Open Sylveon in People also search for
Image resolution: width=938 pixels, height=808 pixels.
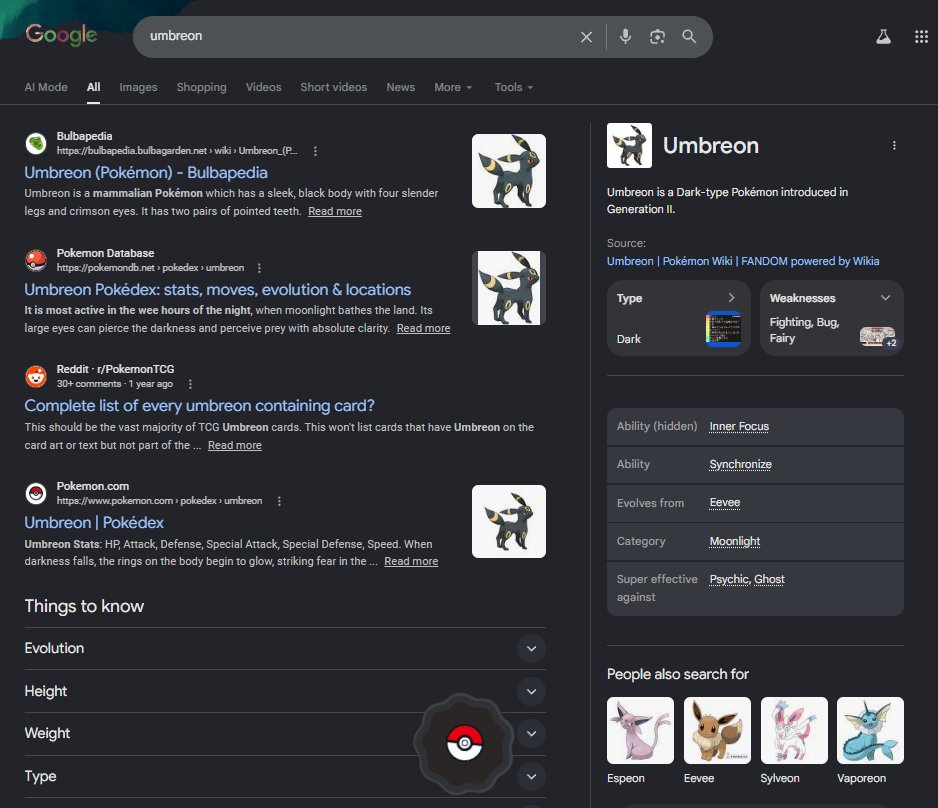click(794, 741)
